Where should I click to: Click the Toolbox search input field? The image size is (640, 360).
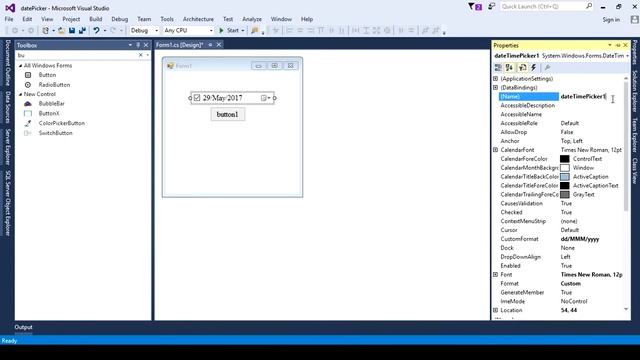tap(77, 55)
